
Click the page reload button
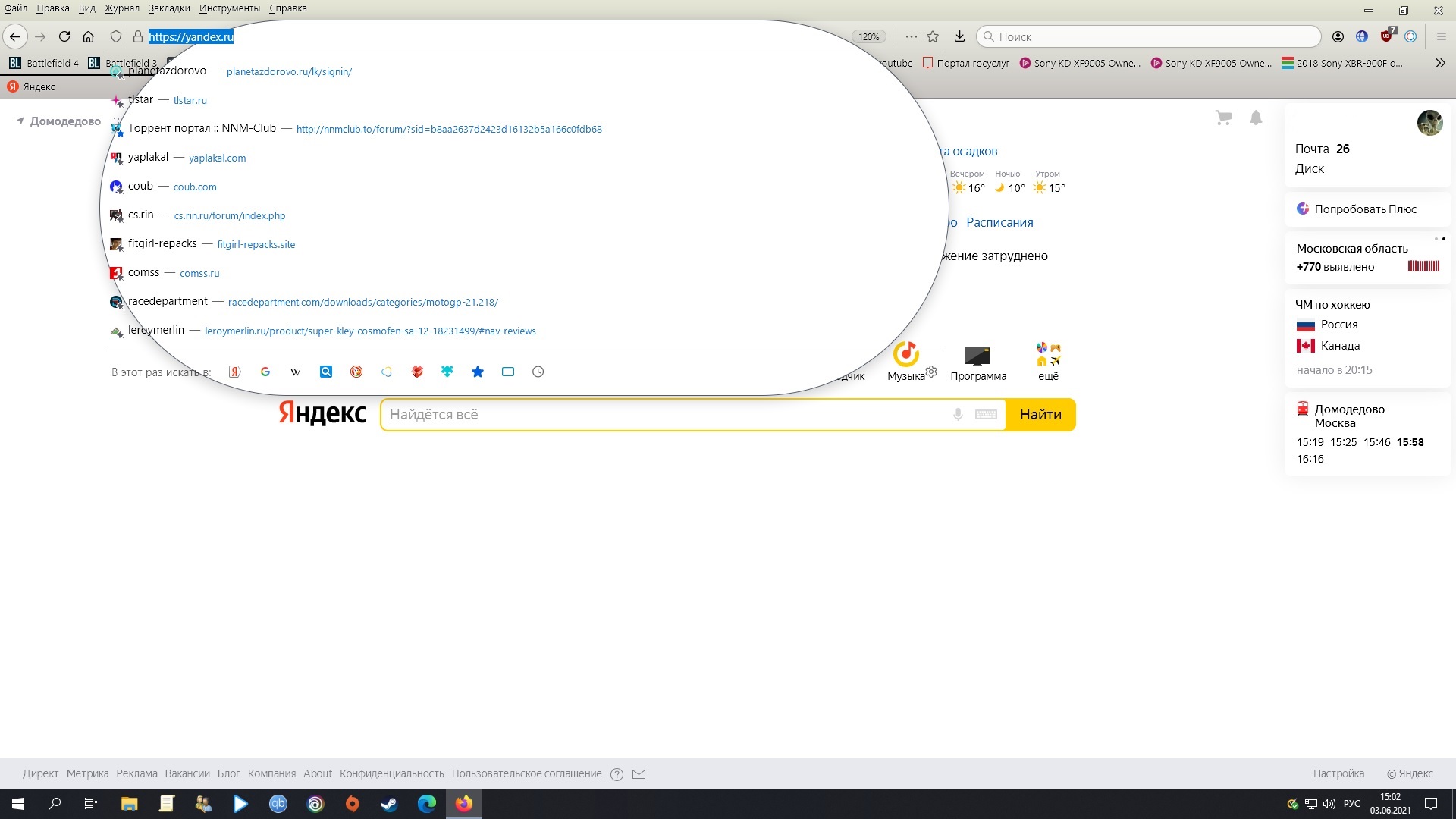(64, 36)
